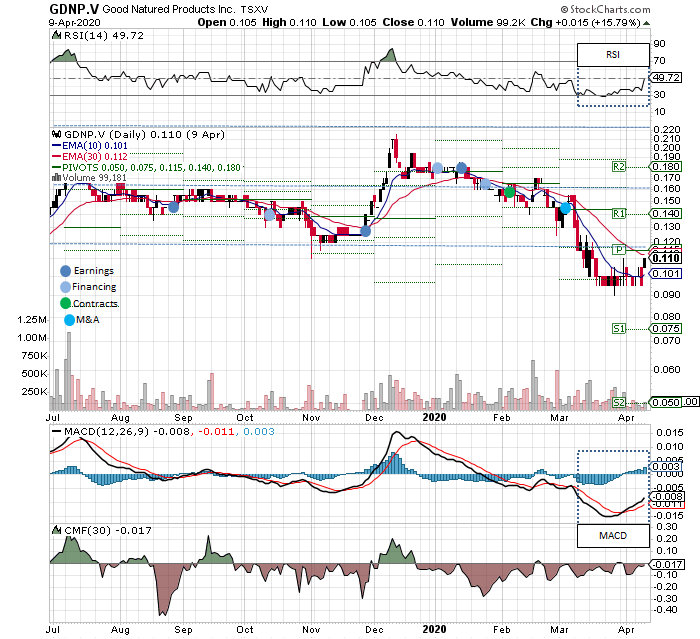Screen dimensions: 700x639
Task: Click the 'CMF(30) -0.017' panel label
Action: click(108, 530)
